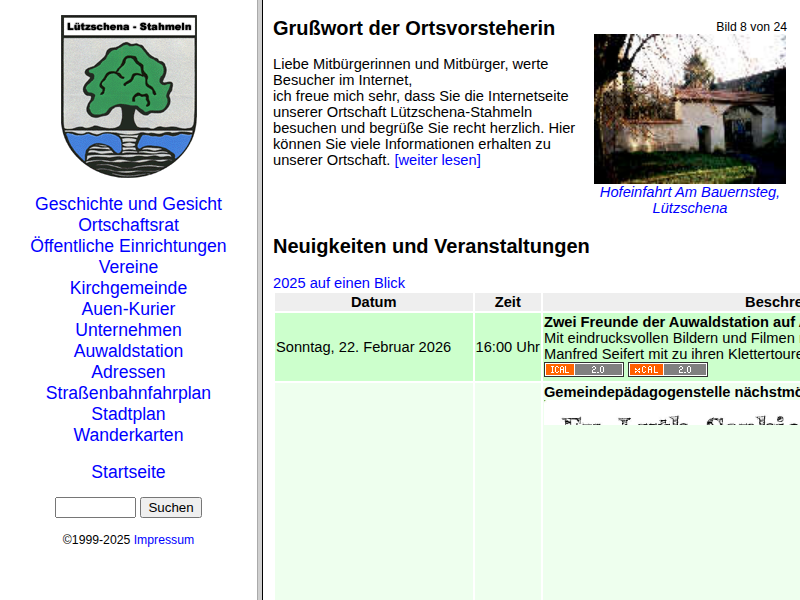This screenshot has width=800, height=600.
Task: Open Auen-Kurier in the sidebar
Action: pyautogui.click(x=128, y=309)
